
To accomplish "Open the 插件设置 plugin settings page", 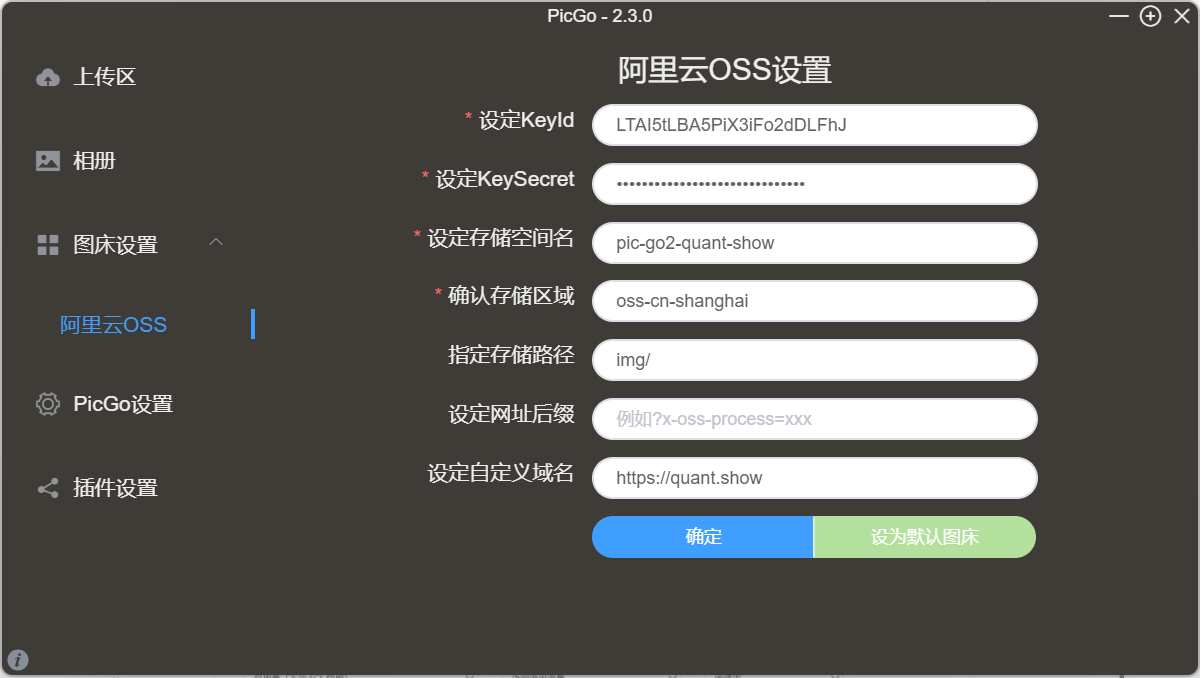I will click(x=115, y=488).
